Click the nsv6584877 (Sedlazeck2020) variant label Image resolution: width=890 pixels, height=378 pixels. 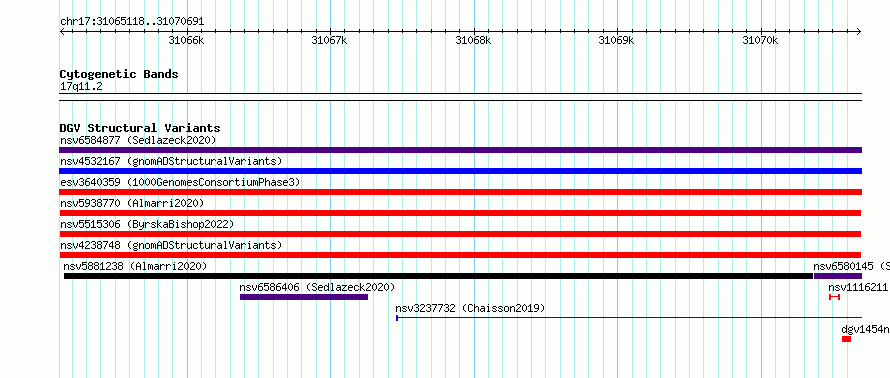138,140
